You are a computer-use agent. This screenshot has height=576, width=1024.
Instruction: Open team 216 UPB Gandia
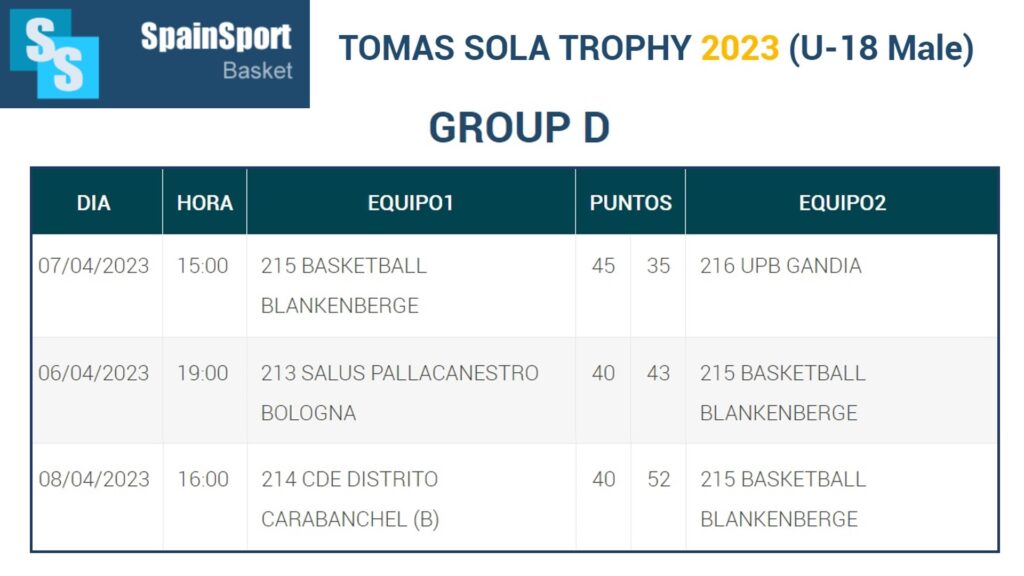point(780,266)
